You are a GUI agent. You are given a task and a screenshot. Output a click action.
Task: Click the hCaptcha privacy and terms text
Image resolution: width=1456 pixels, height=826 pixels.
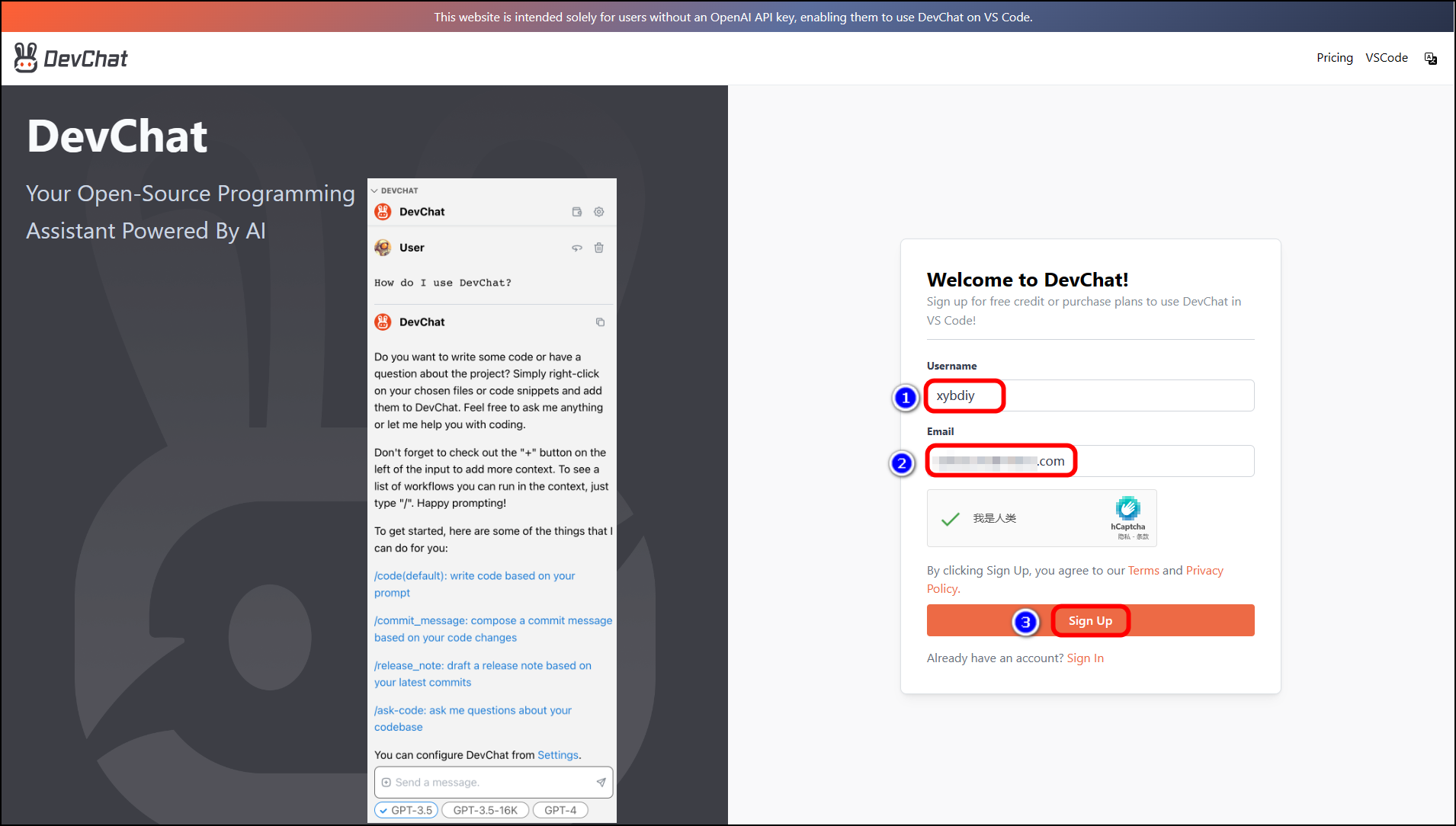(1133, 537)
